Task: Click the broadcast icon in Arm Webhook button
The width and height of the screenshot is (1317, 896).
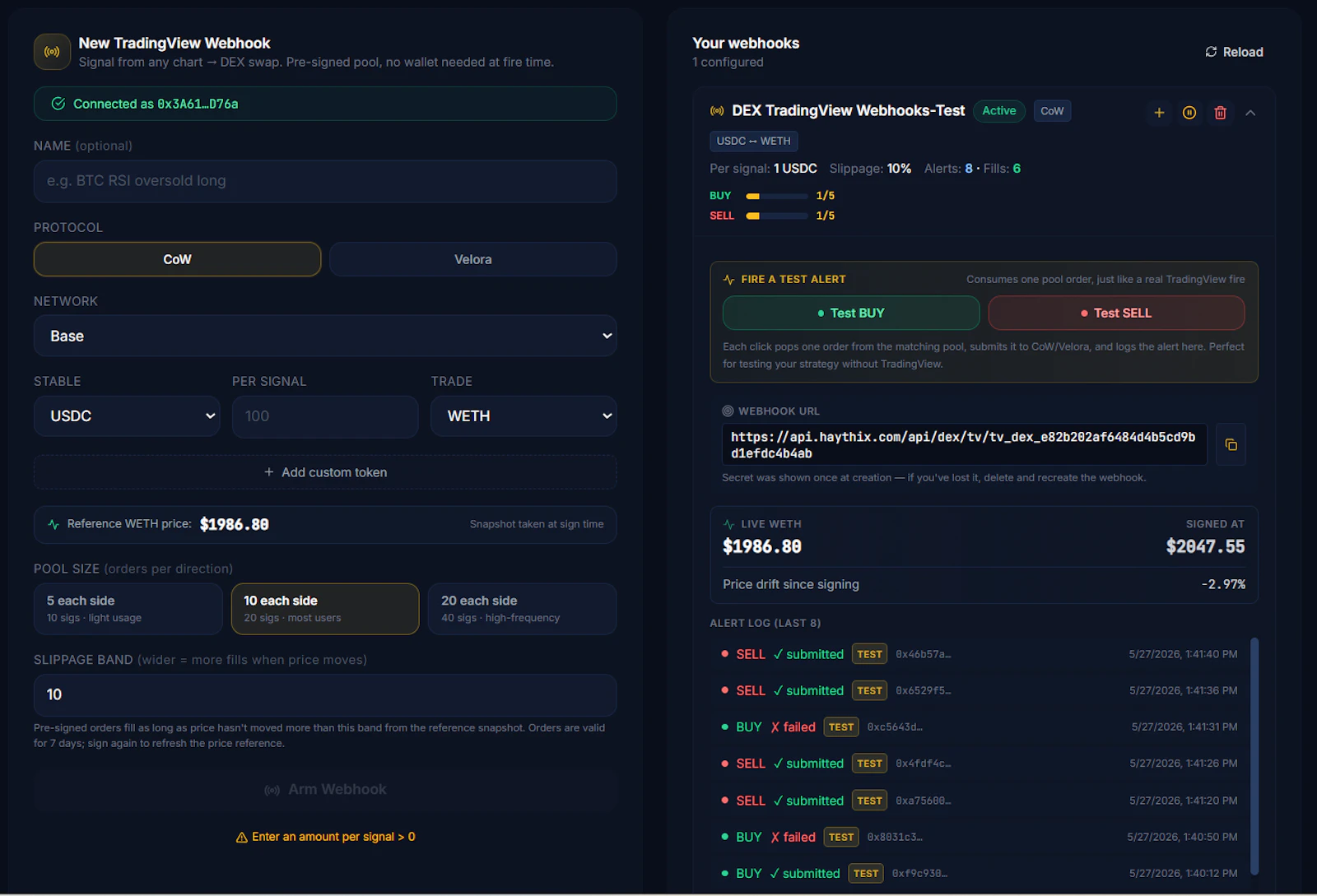Action: coord(272,790)
